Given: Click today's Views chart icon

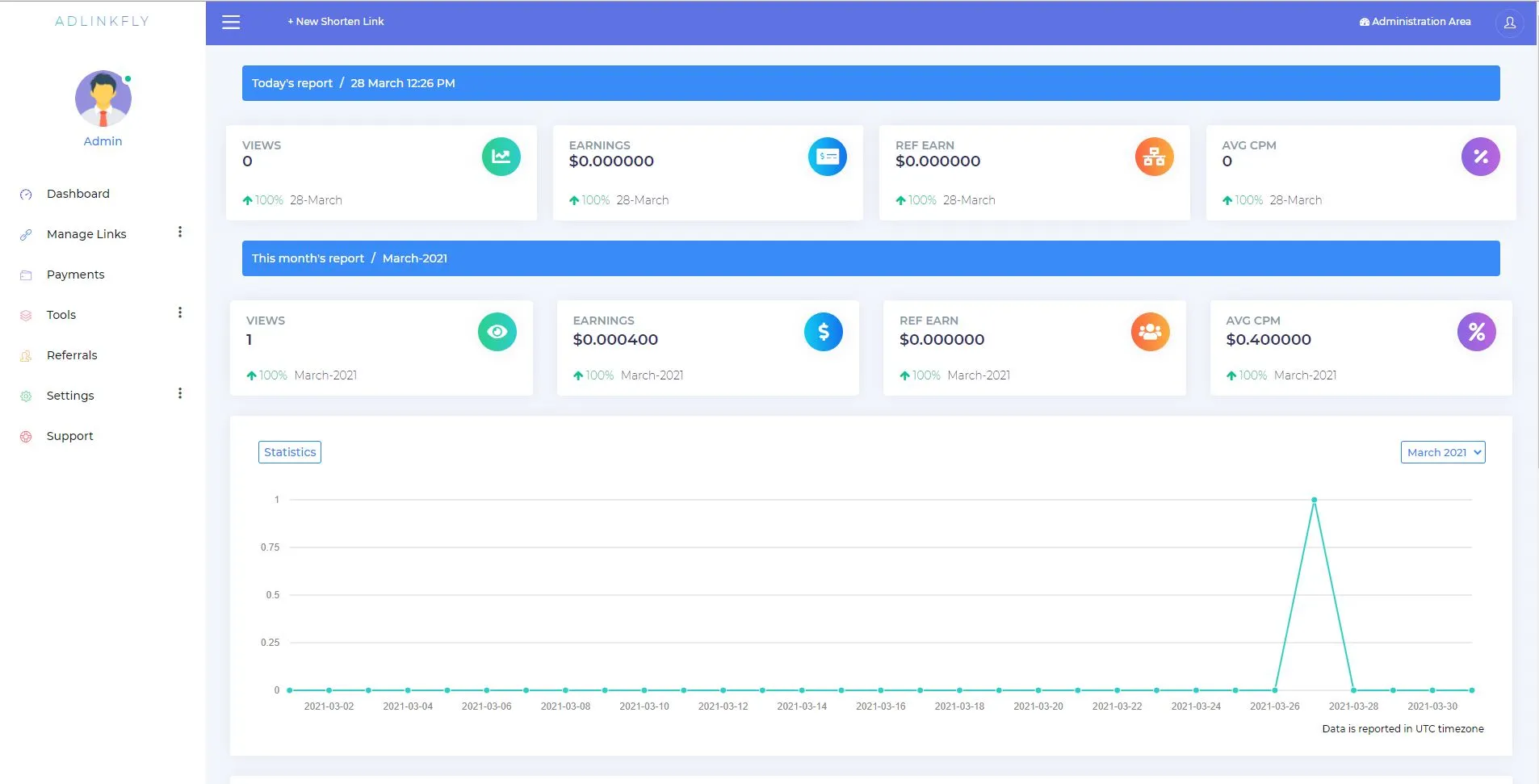Looking at the screenshot, I should pos(501,157).
